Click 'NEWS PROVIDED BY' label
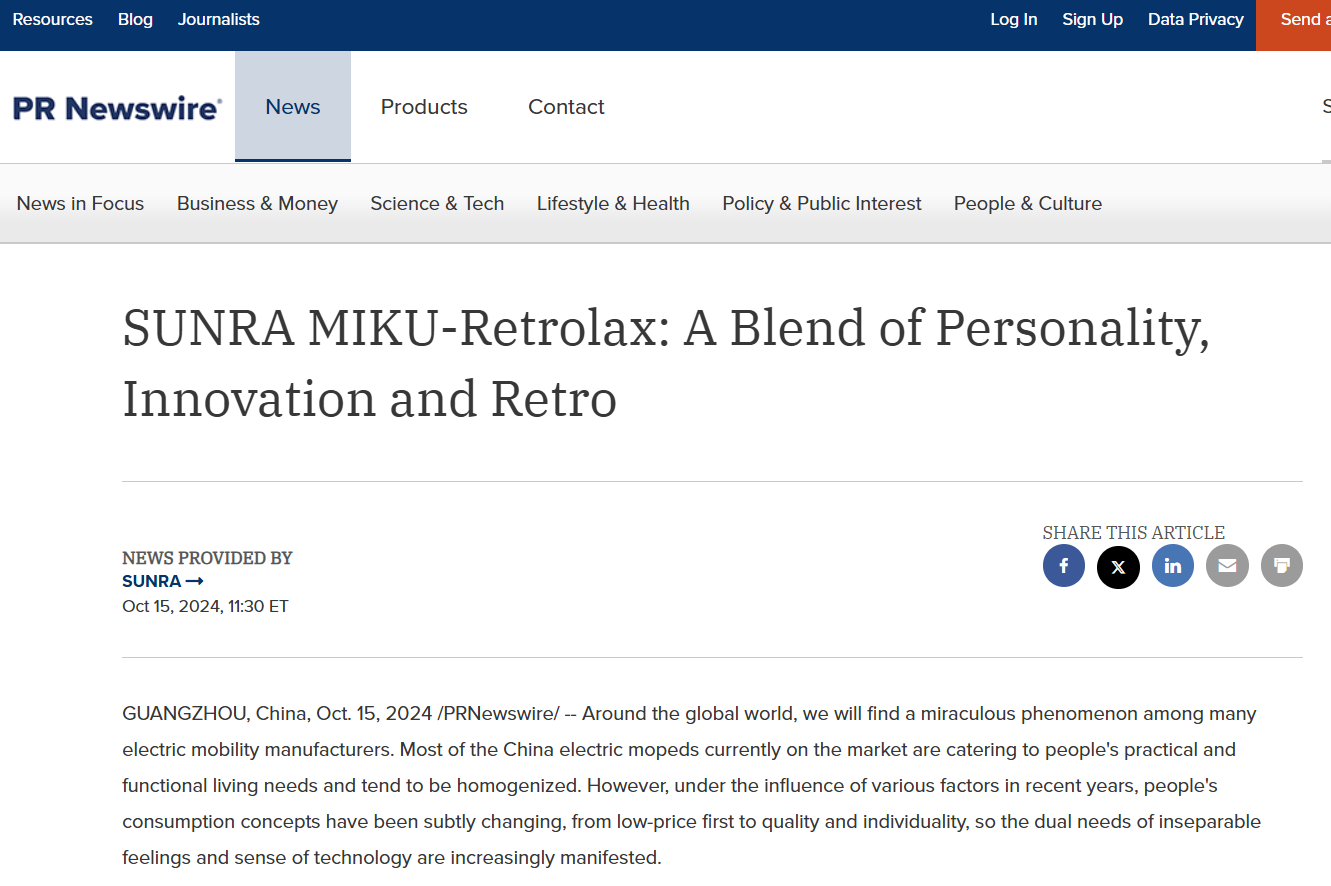Screen dimensions: 1331x886 point(207,558)
